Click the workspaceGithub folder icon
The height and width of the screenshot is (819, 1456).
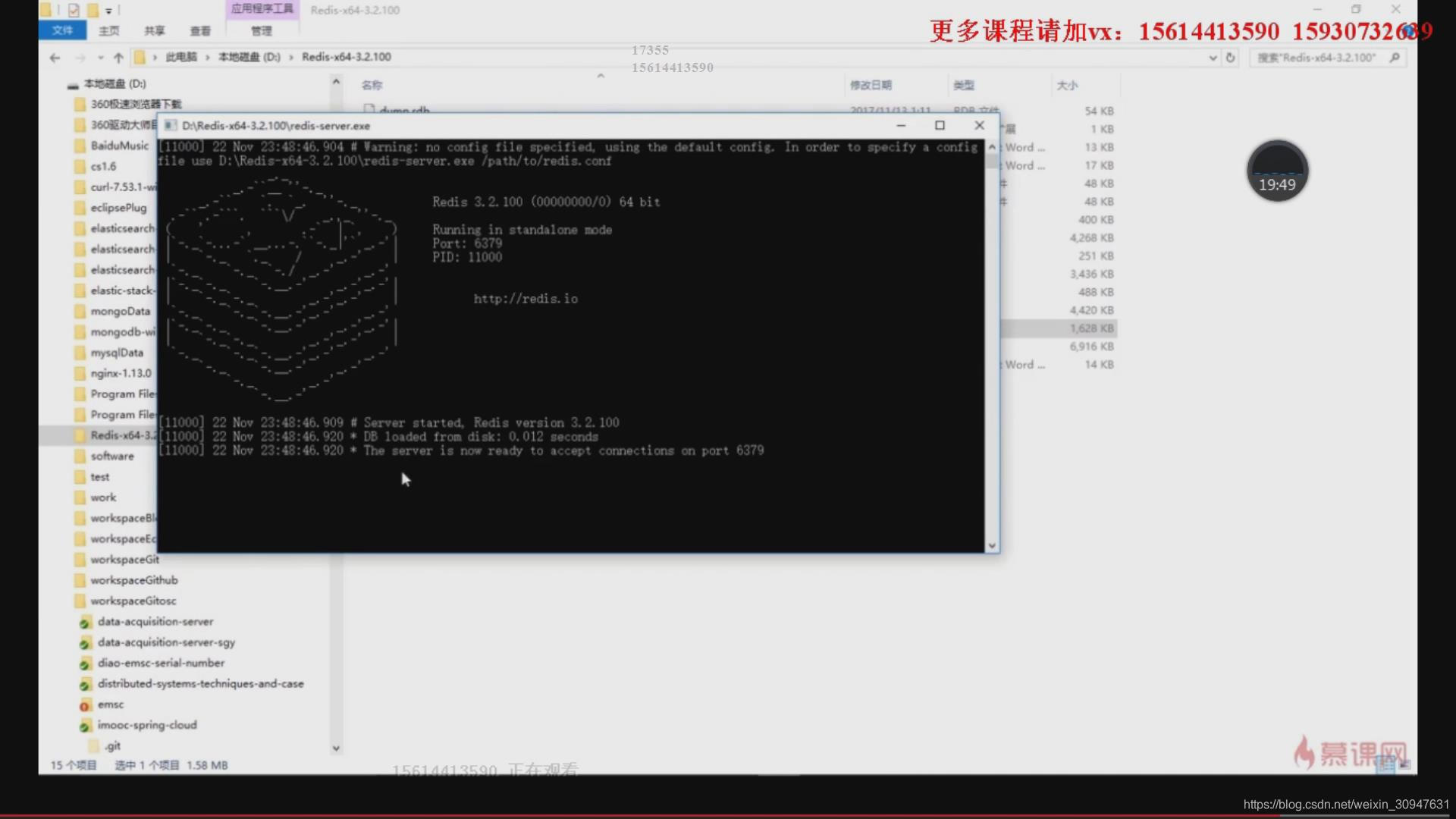[80, 580]
